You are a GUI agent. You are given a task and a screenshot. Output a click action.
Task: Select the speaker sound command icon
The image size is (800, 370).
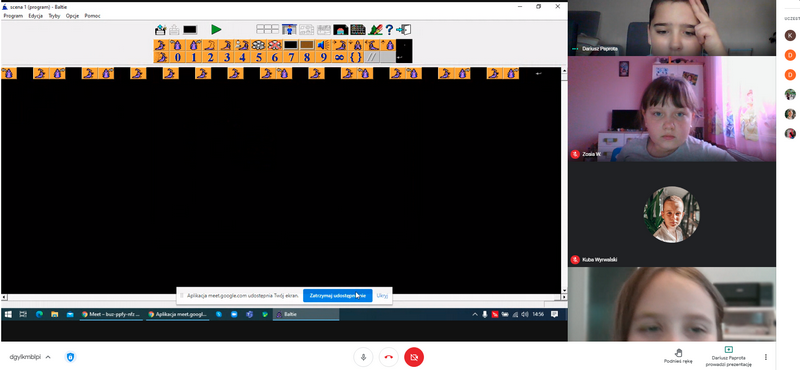click(x=323, y=45)
